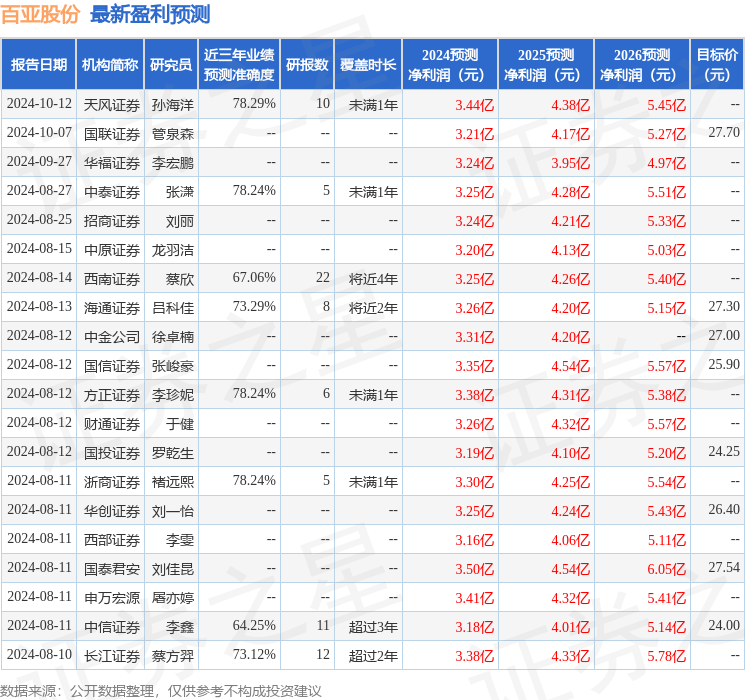
Task: Select the 最新盈利预测 heading
Action: pos(150,15)
